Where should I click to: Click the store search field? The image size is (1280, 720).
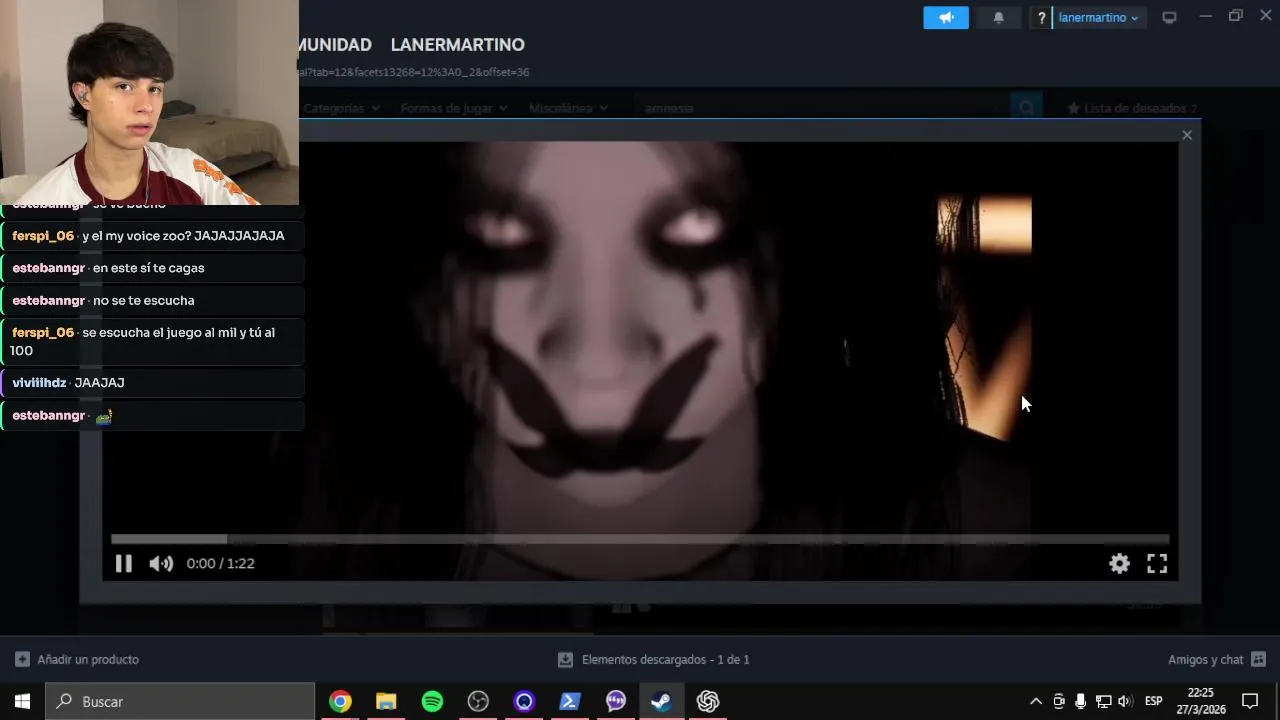pos(820,108)
